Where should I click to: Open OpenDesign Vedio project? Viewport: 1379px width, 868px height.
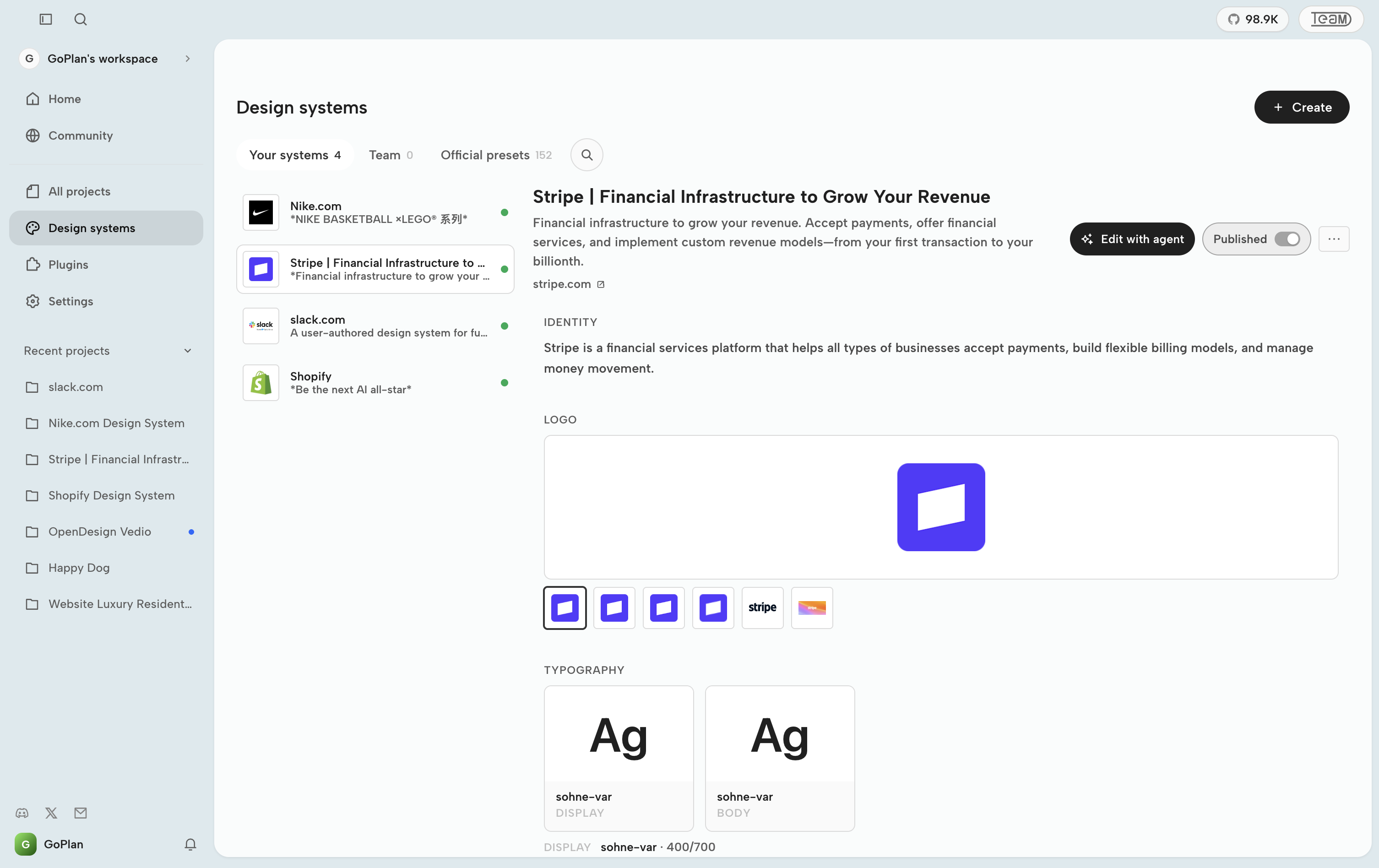[x=106, y=532]
